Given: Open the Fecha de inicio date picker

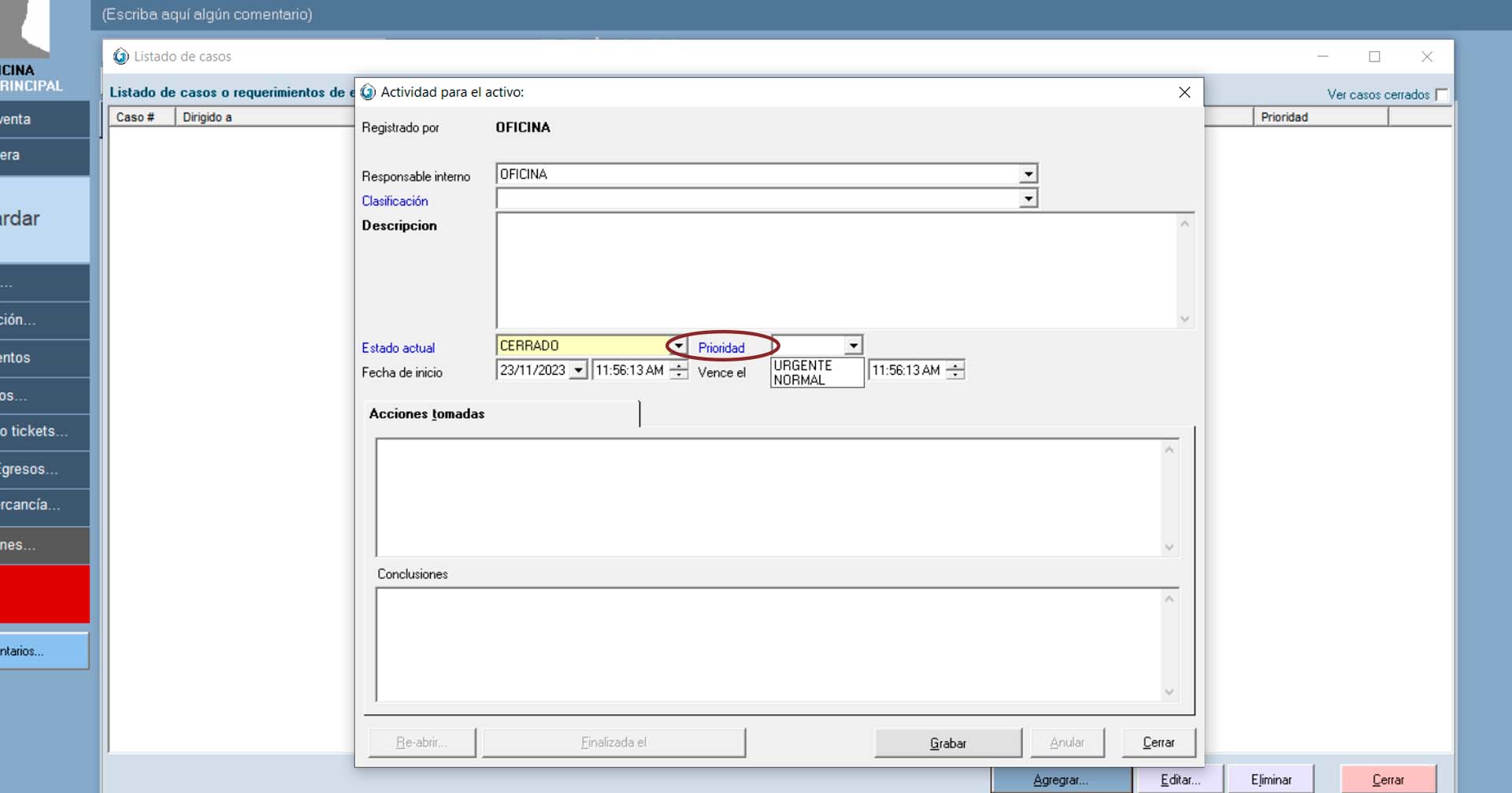Looking at the screenshot, I should [x=578, y=370].
